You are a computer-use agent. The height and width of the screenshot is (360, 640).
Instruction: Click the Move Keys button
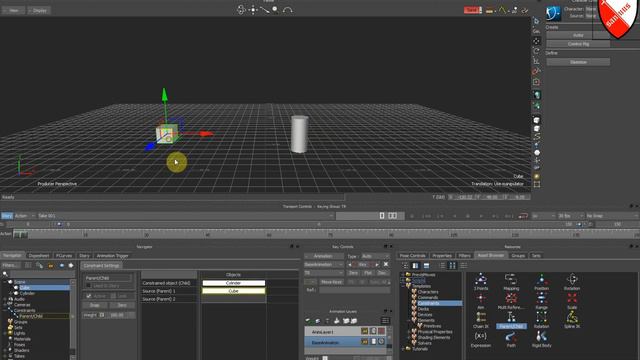tap(331, 282)
